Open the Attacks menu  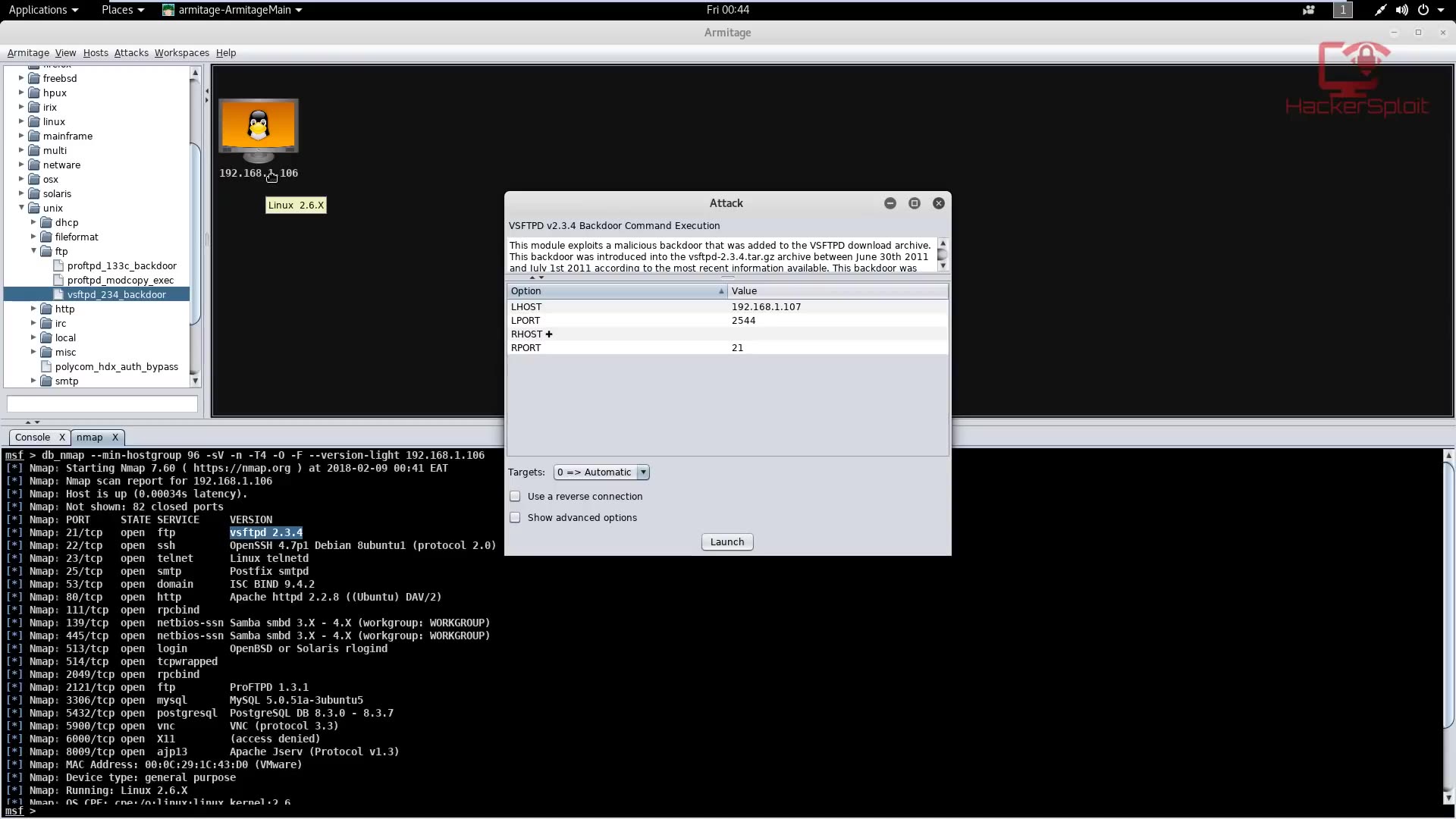pos(131,52)
